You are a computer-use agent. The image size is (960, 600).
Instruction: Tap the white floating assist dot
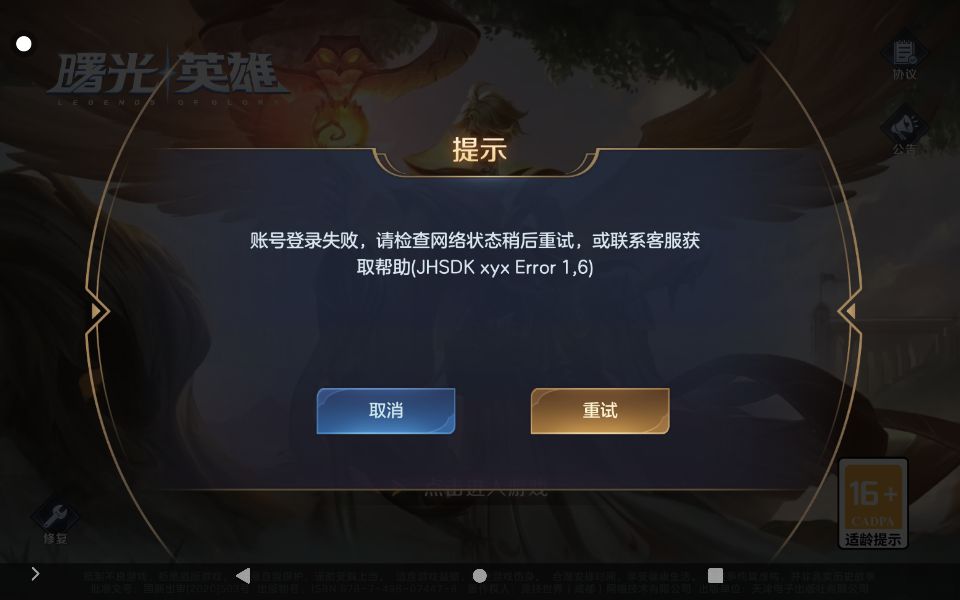click(24, 44)
